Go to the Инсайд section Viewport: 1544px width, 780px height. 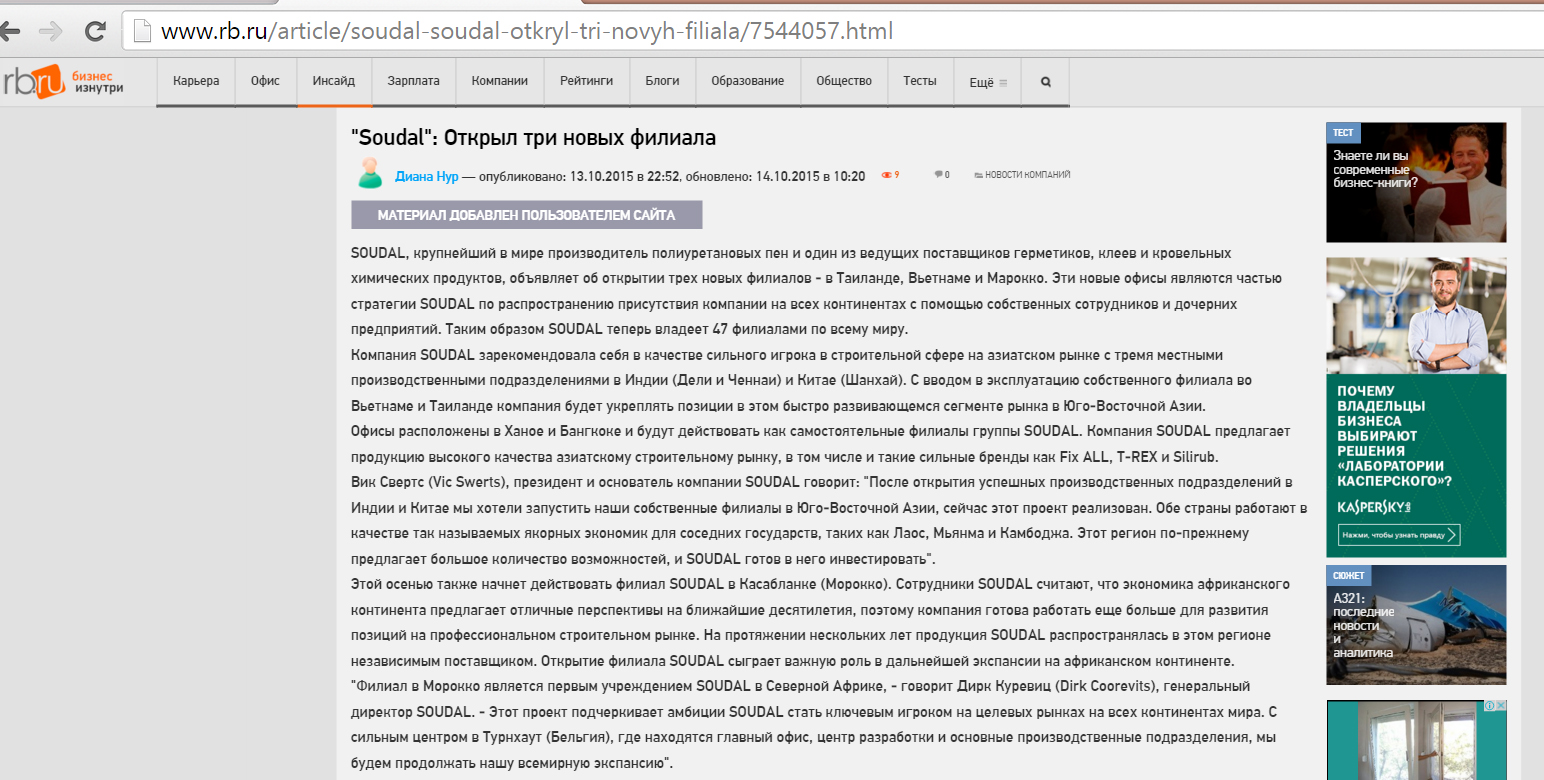tap(334, 82)
